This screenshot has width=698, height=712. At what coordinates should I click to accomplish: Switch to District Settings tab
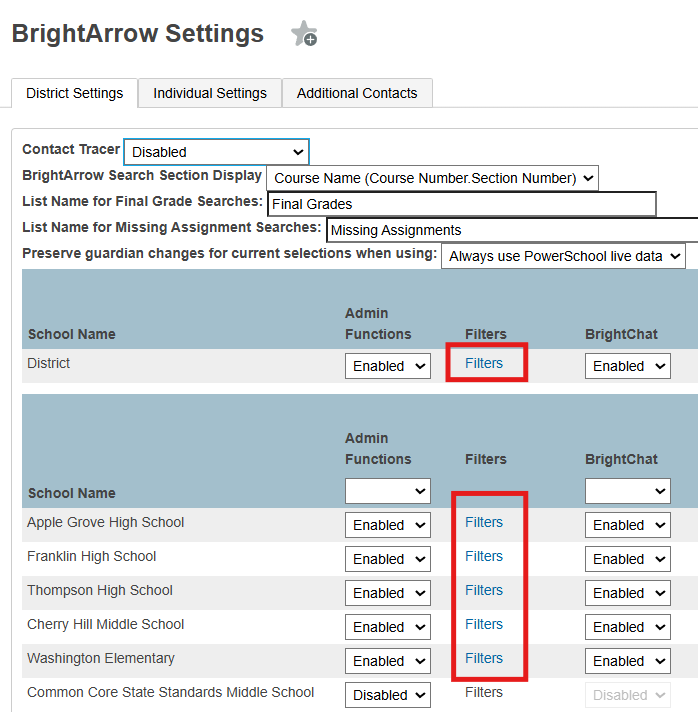[x=74, y=93]
